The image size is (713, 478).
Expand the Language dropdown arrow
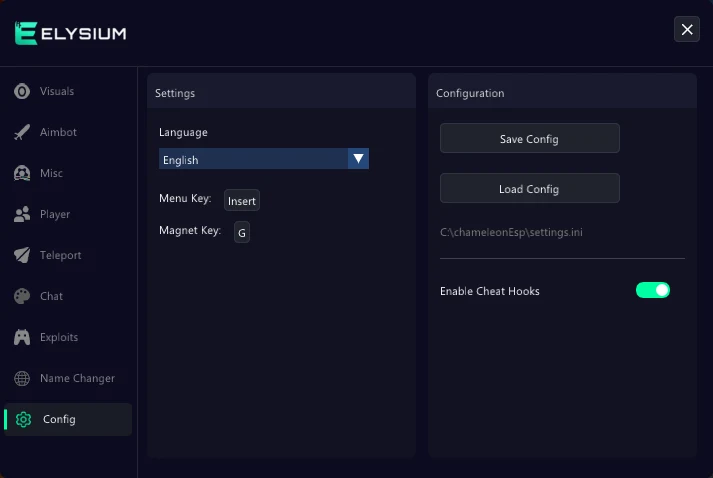click(x=358, y=158)
